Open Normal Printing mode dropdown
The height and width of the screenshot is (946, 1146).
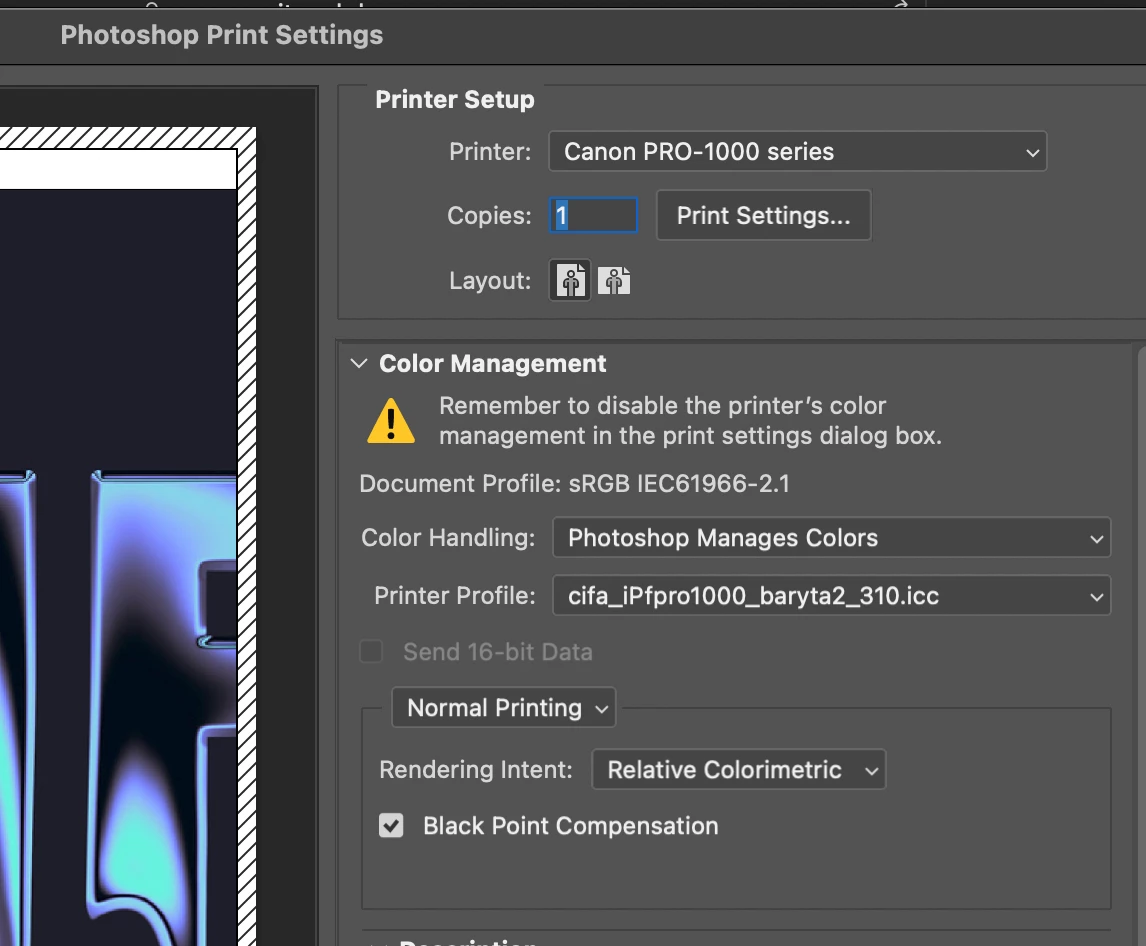[504, 708]
